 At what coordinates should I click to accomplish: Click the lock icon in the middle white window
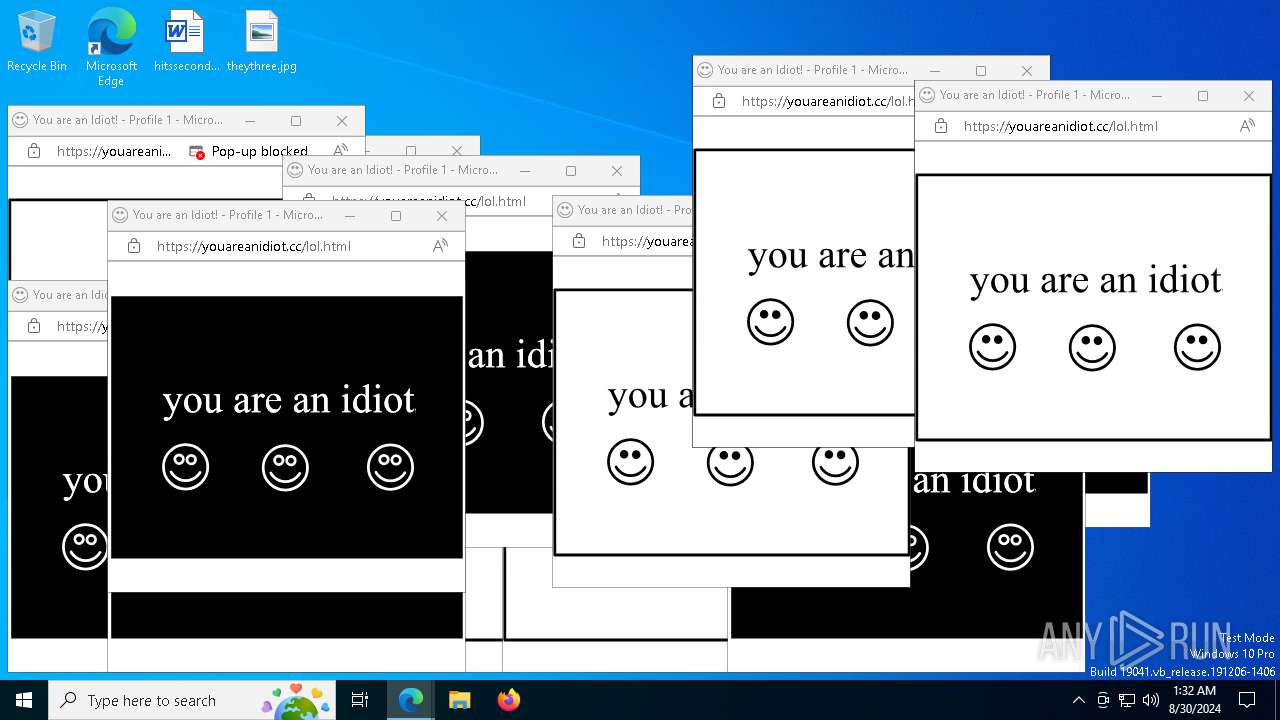(x=579, y=241)
